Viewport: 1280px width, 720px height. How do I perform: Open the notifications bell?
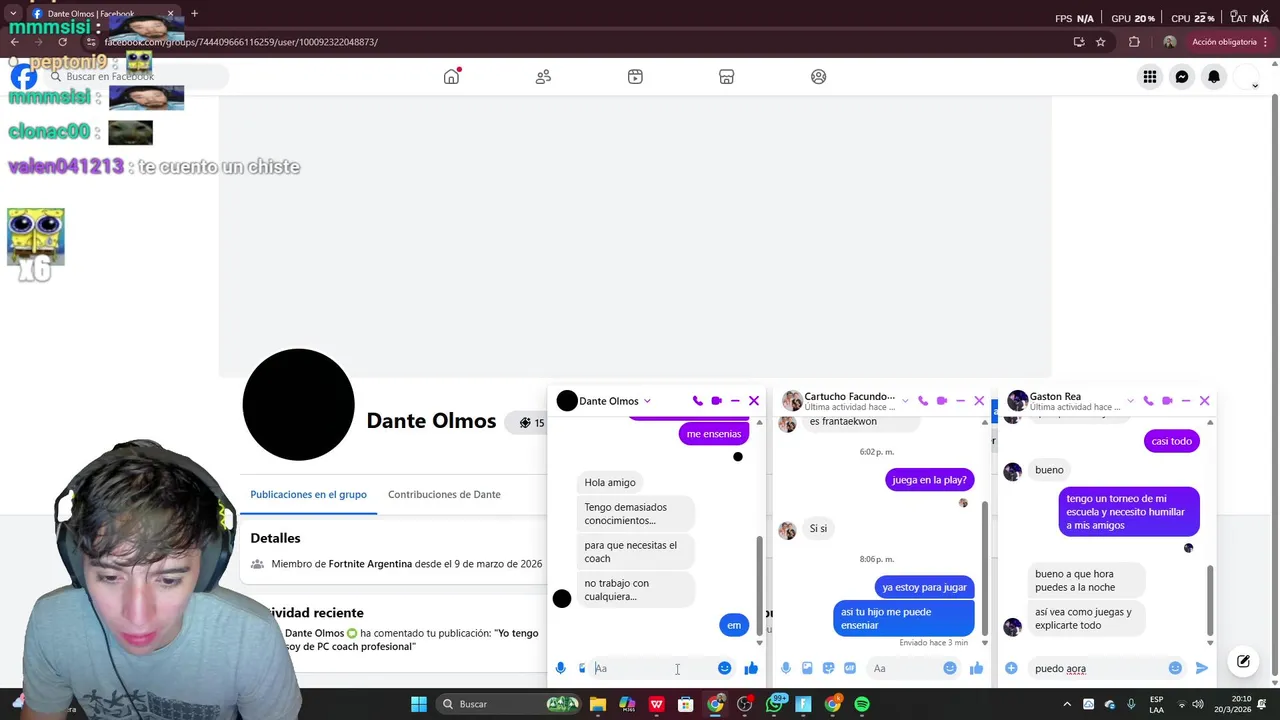[1214, 77]
